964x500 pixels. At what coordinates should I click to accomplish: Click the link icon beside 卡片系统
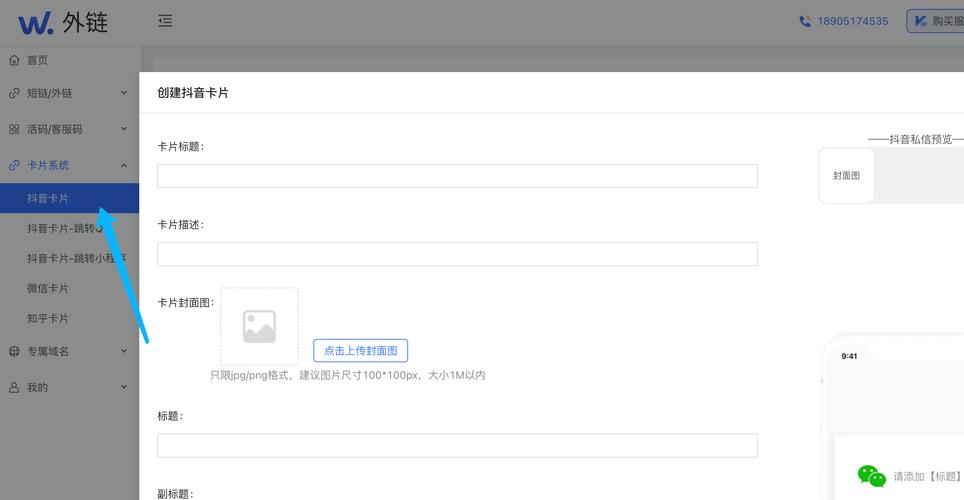tap(14, 165)
